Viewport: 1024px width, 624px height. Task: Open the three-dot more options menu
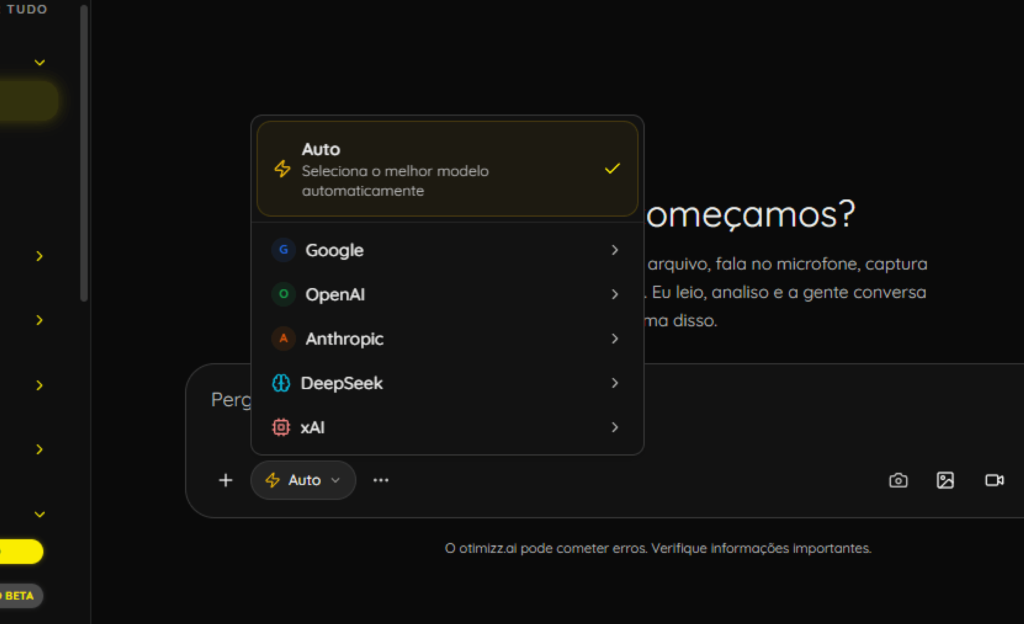[x=381, y=480]
